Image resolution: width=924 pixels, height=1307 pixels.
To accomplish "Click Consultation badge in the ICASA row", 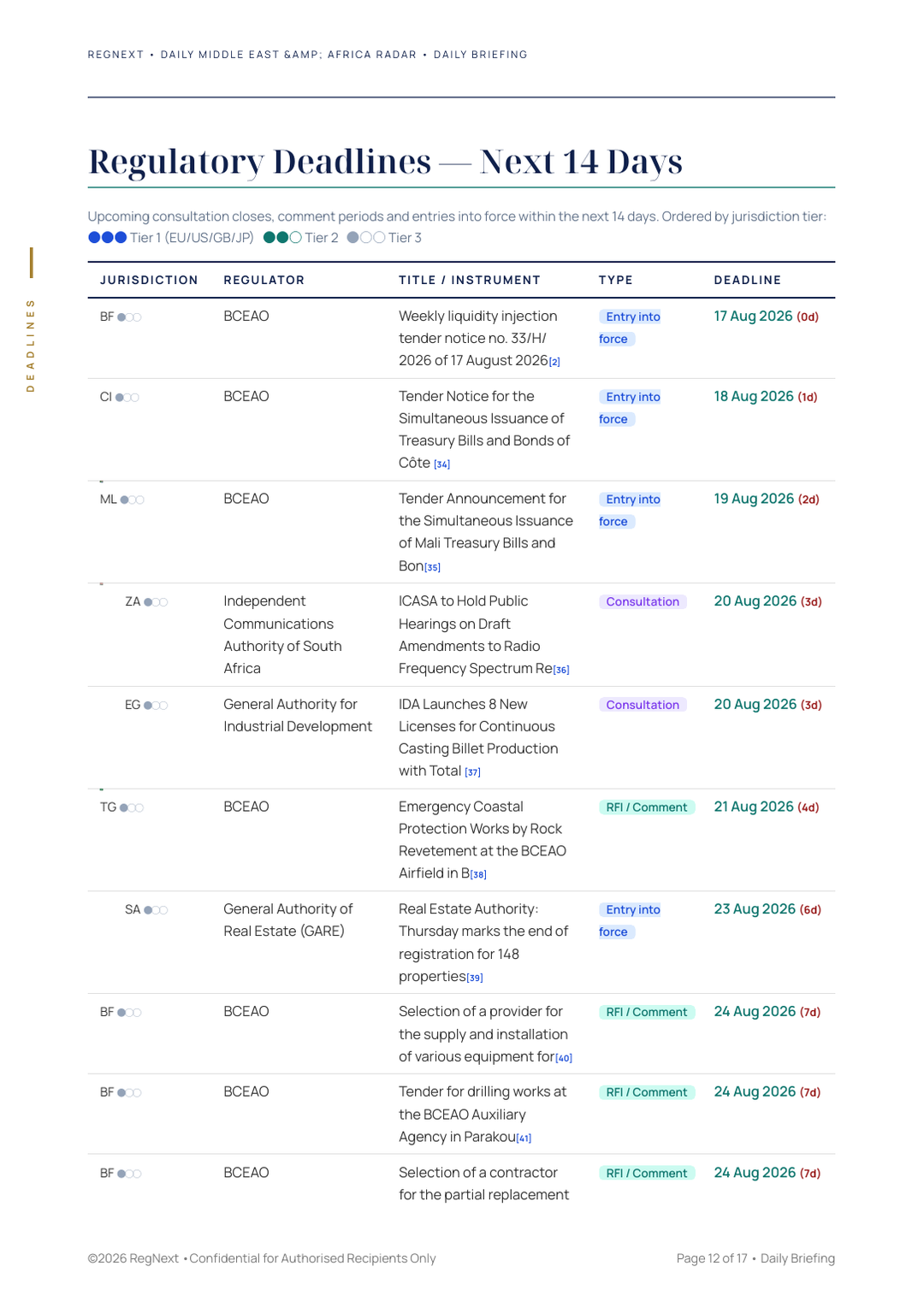I will pyautogui.click(x=643, y=602).
